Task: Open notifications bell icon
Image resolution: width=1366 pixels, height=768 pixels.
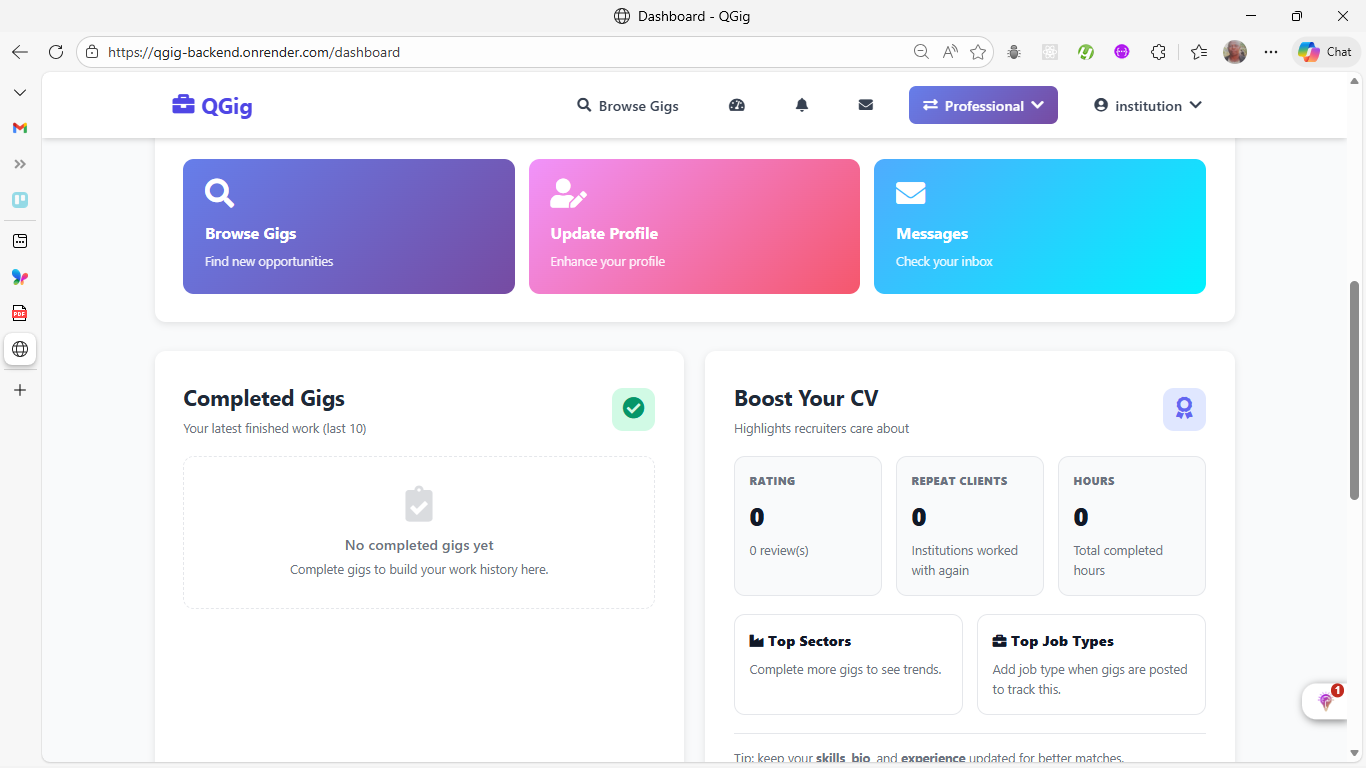Action: pyautogui.click(x=801, y=105)
